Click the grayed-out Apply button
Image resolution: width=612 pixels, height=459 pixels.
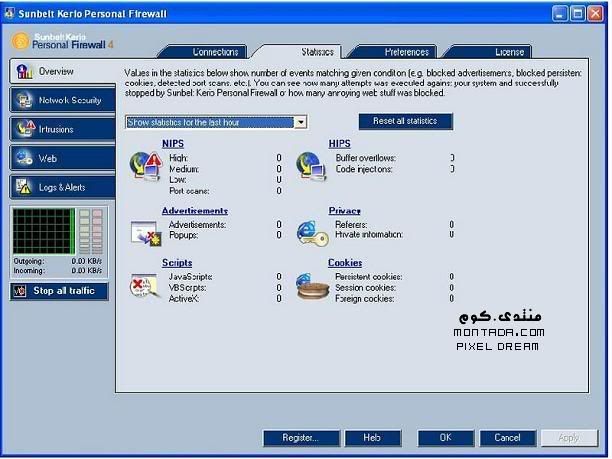[569, 438]
